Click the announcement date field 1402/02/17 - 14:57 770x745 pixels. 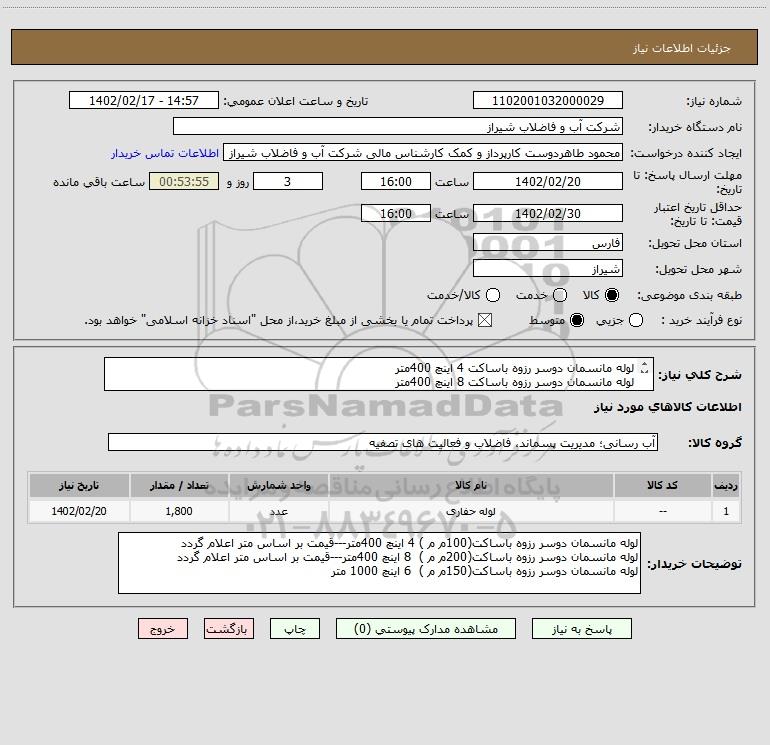(x=144, y=101)
